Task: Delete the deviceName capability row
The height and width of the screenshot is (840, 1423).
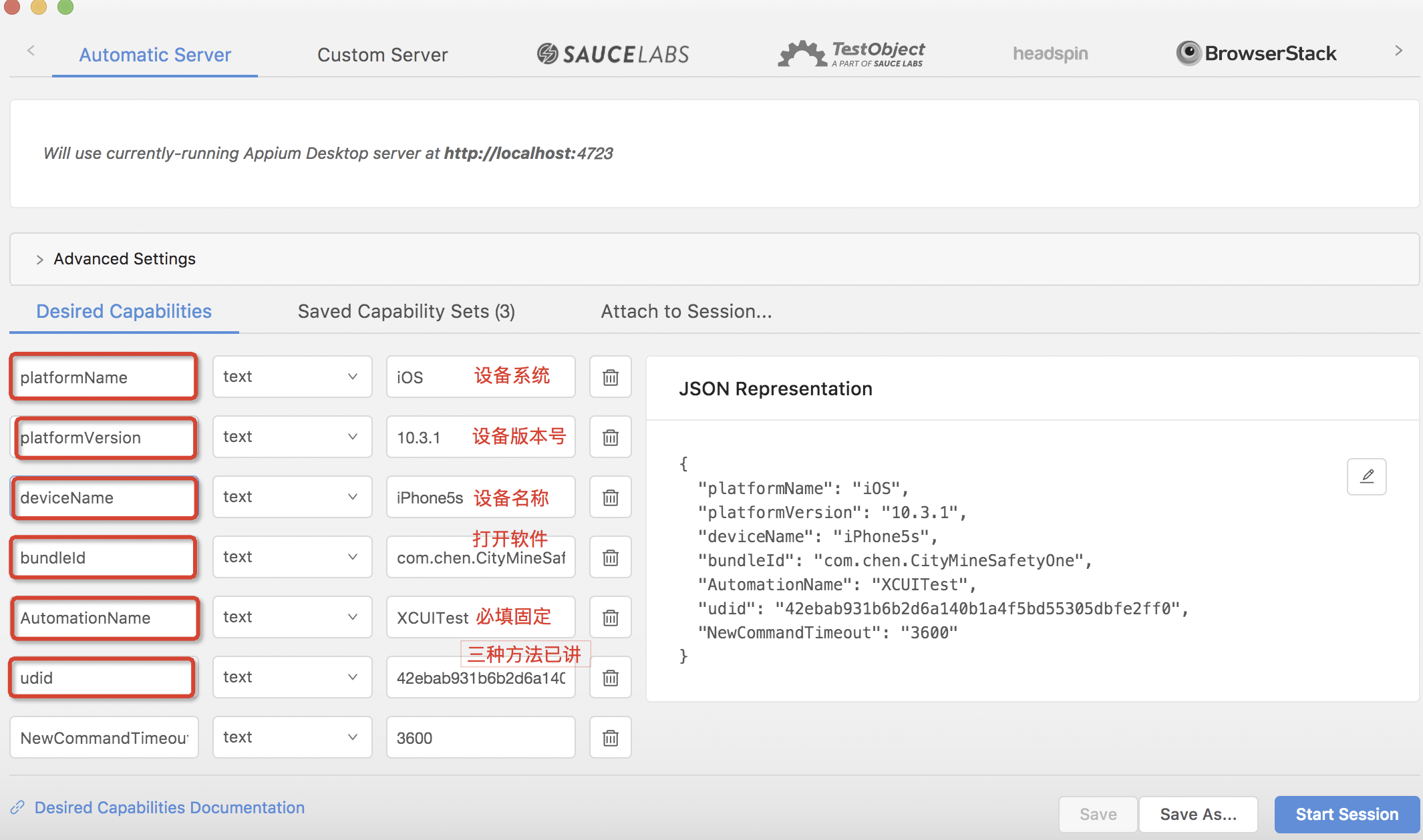Action: [611, 497]
